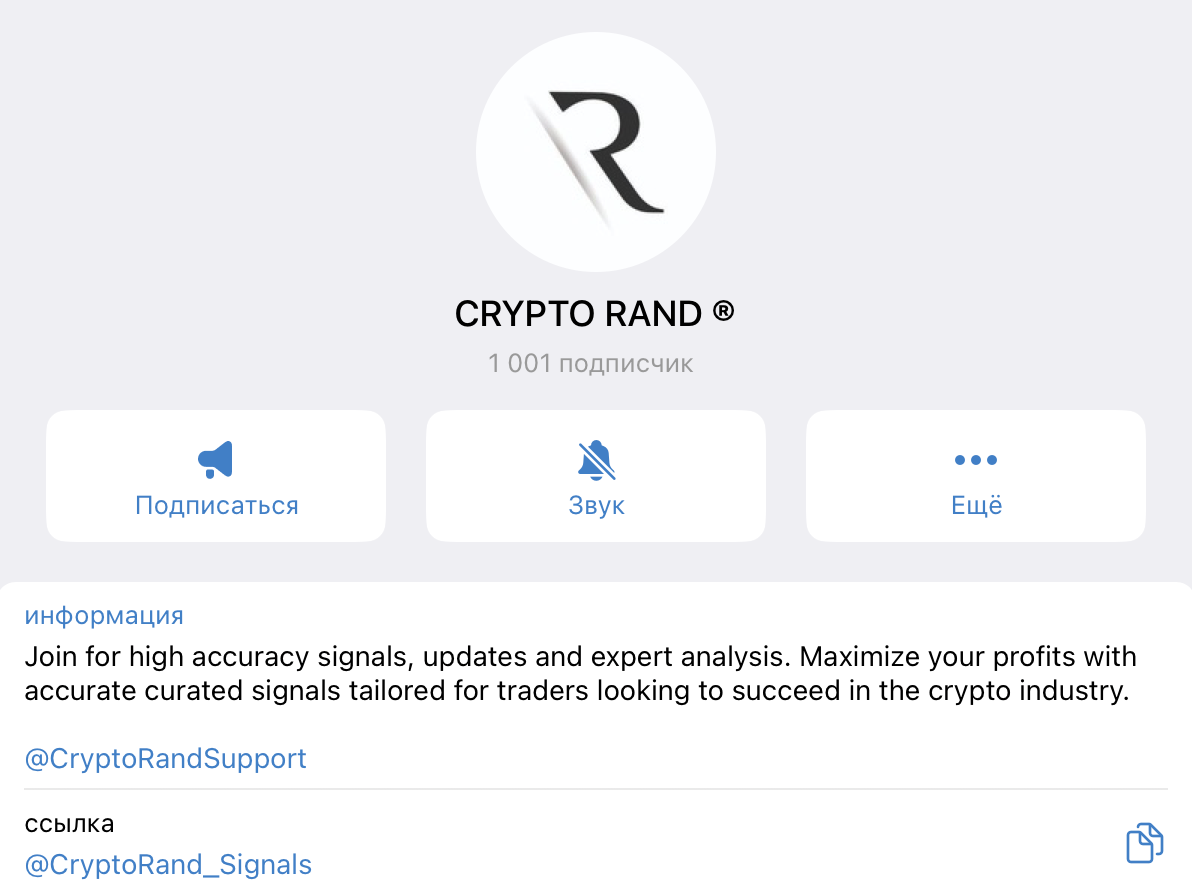
Task: Tap the megaphone icon to subscribe
Action: pyautogui.click(x=216, y=460)
